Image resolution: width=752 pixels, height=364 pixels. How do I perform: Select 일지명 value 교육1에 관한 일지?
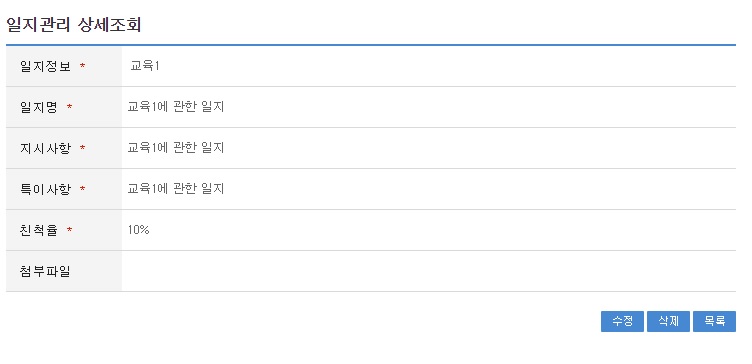176,107
